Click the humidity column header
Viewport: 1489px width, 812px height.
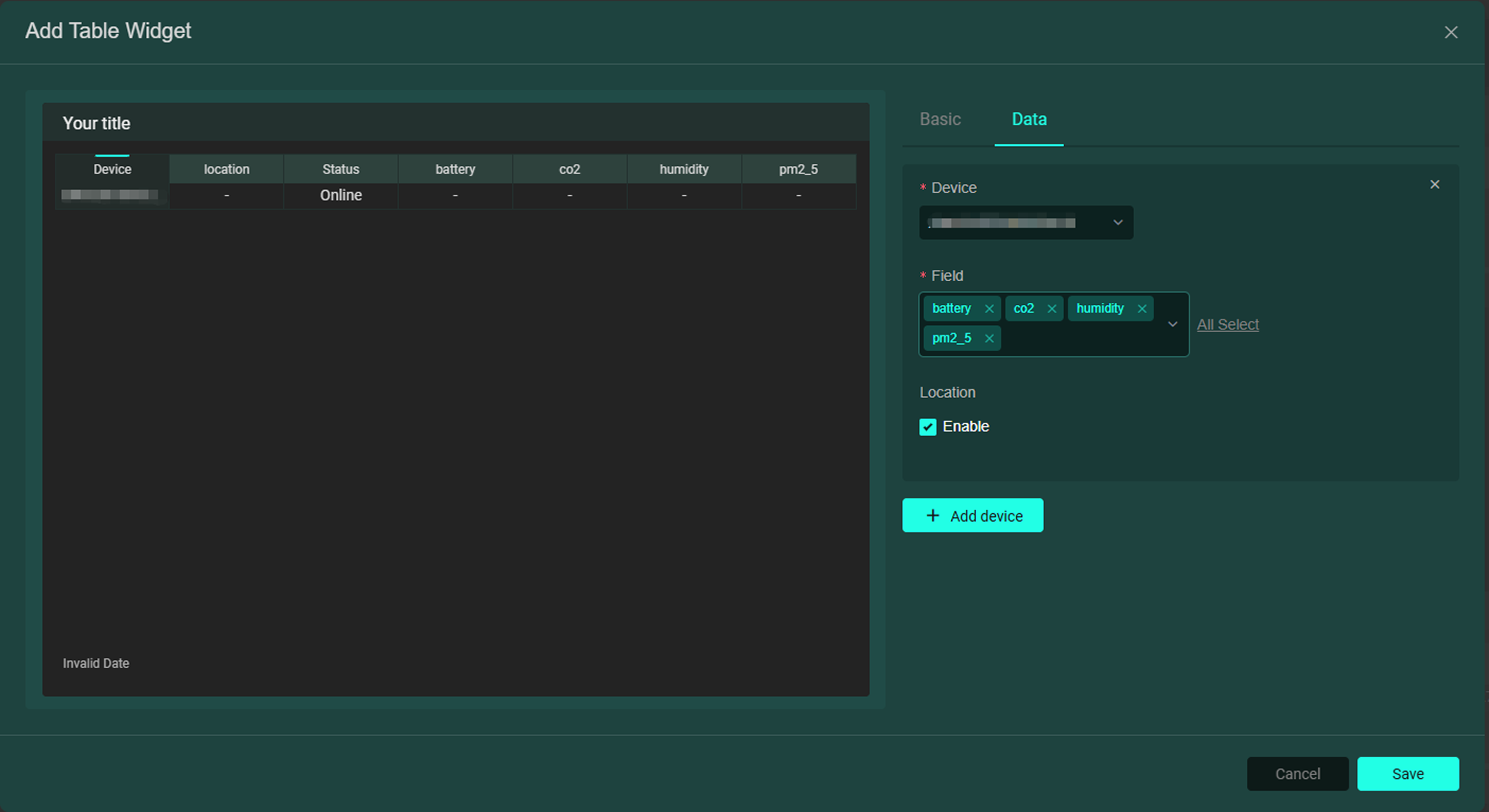click(683, 169)
